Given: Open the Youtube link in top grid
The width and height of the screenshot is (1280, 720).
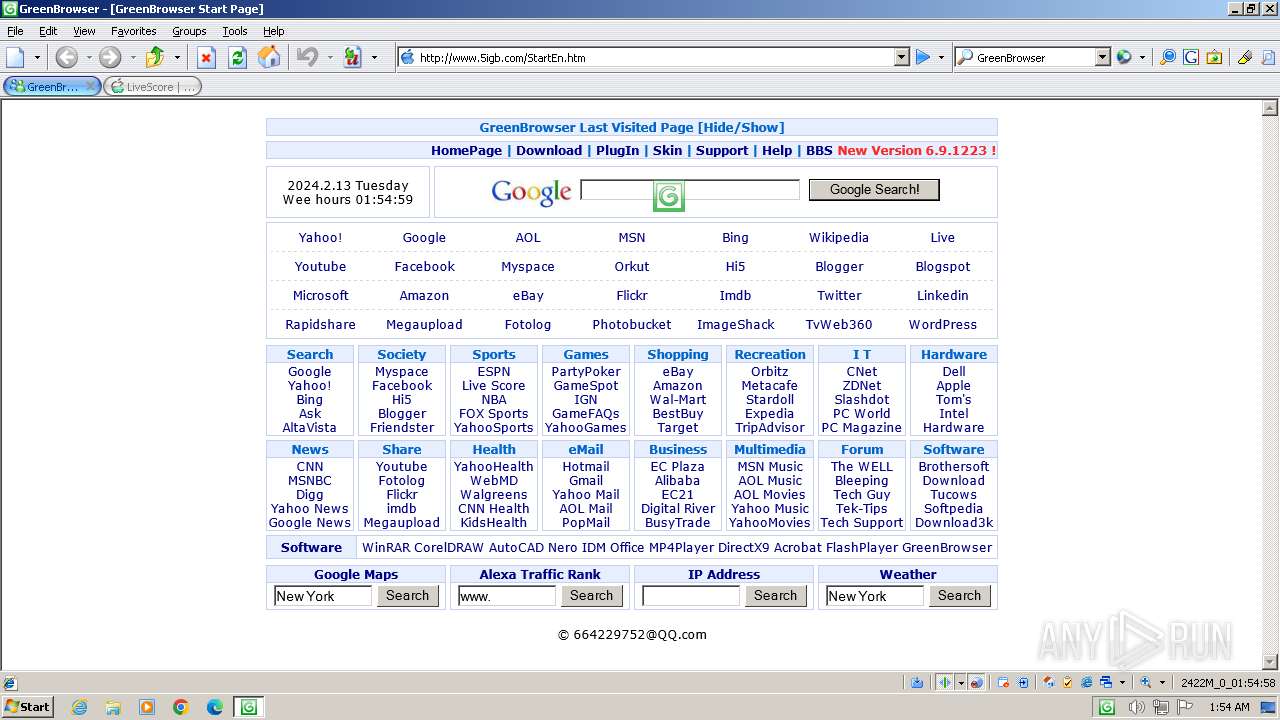Looking at the screenshot, I should tap(320, 267).
